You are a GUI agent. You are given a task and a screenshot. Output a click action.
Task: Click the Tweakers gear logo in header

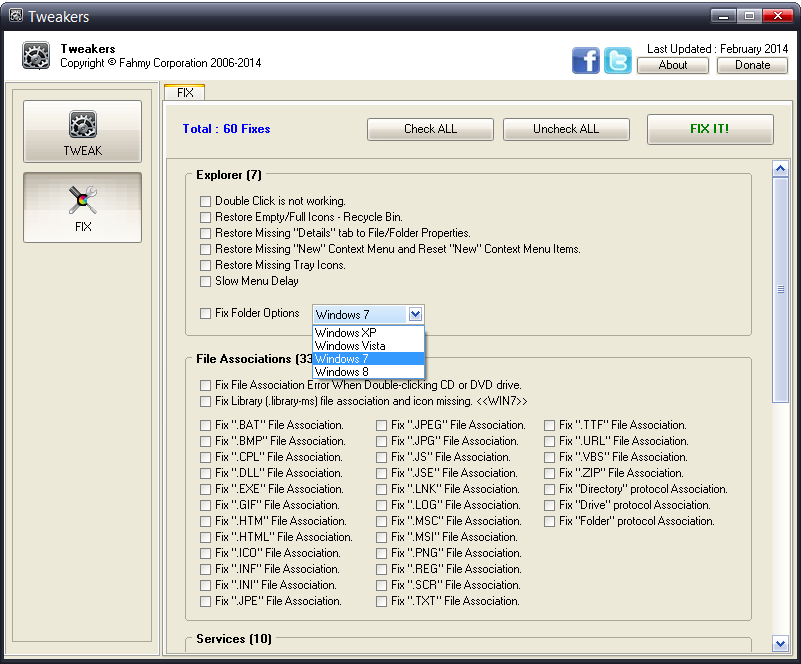(x=36, y=56)
